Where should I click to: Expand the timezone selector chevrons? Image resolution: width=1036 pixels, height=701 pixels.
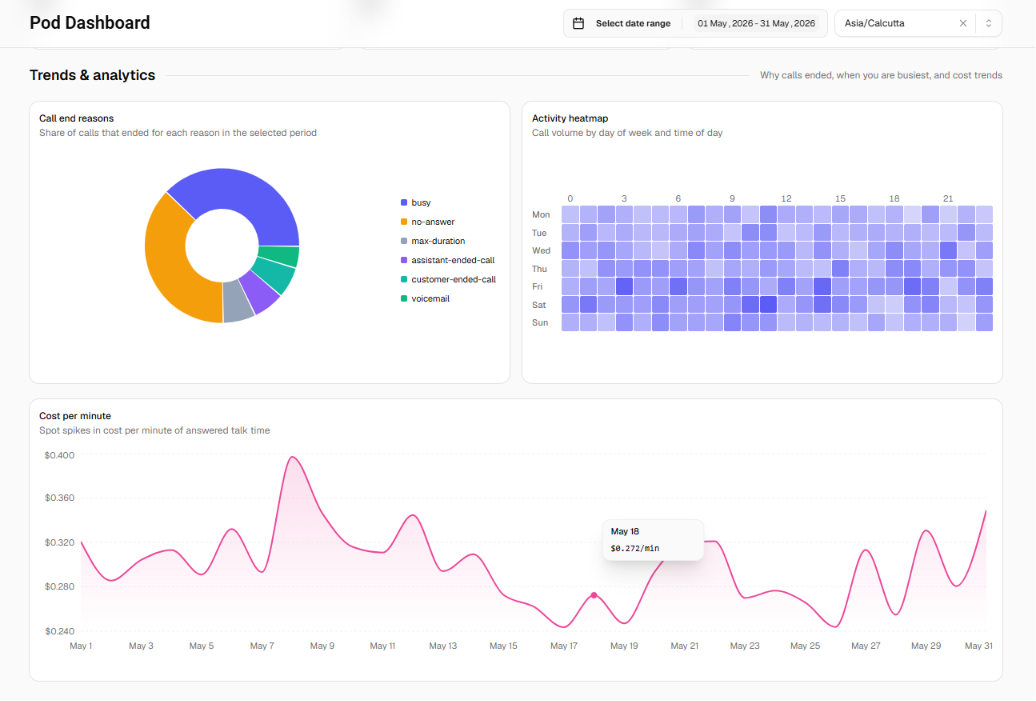click(988, 23)
